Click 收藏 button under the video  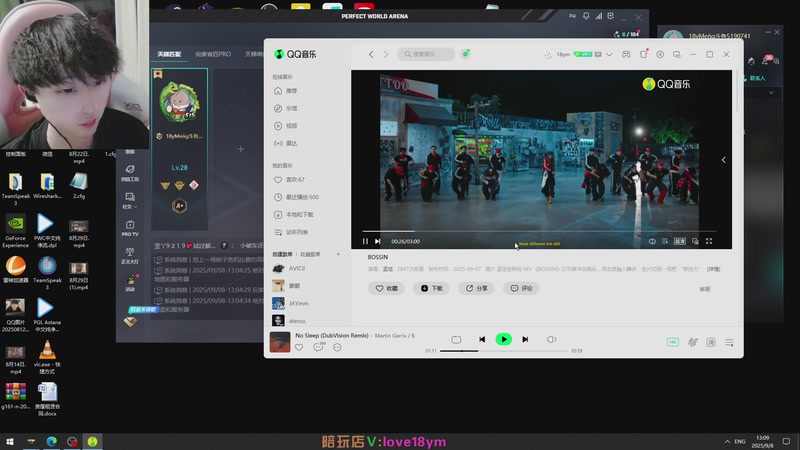386,288
